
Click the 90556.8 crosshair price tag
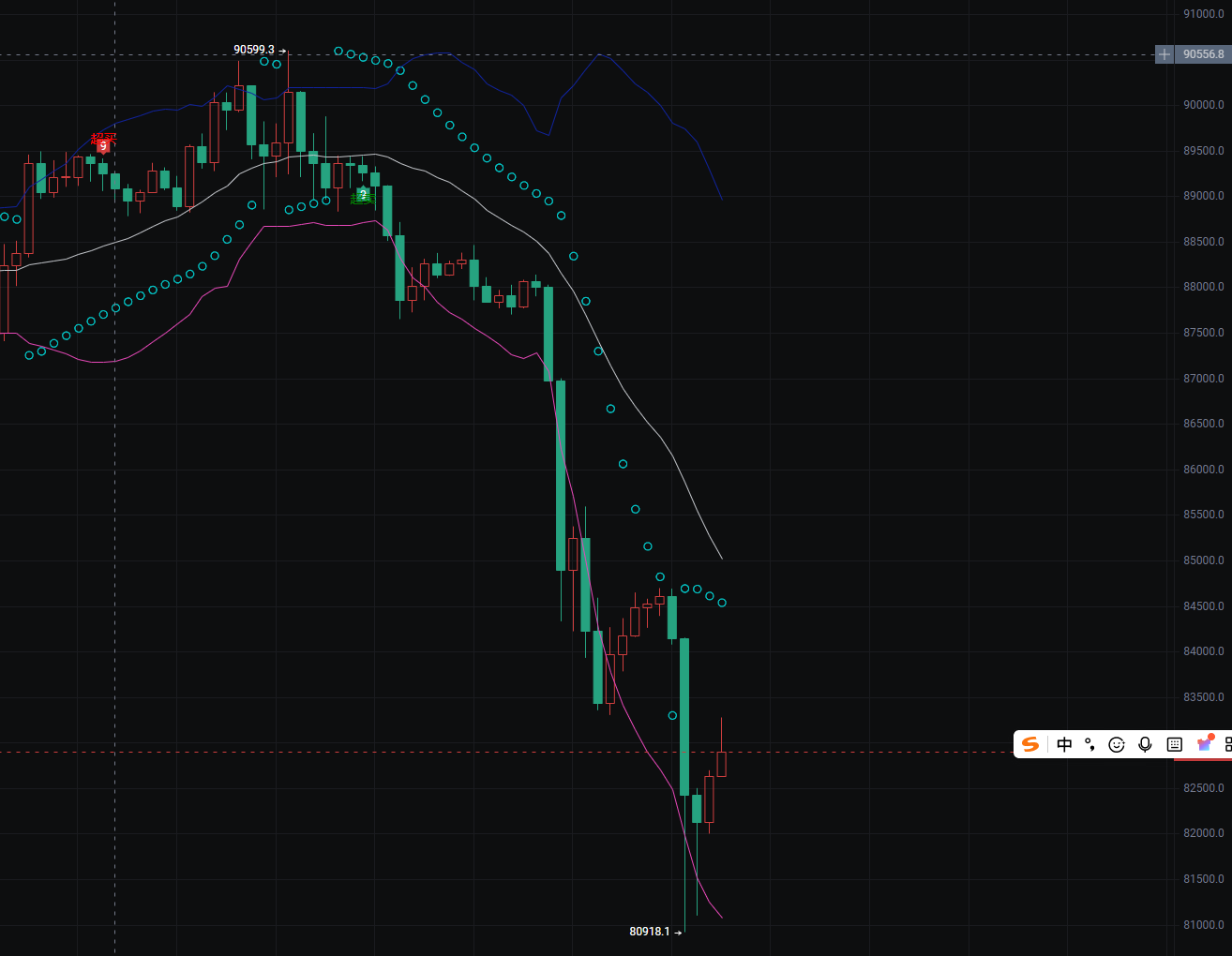point(1203,54)
